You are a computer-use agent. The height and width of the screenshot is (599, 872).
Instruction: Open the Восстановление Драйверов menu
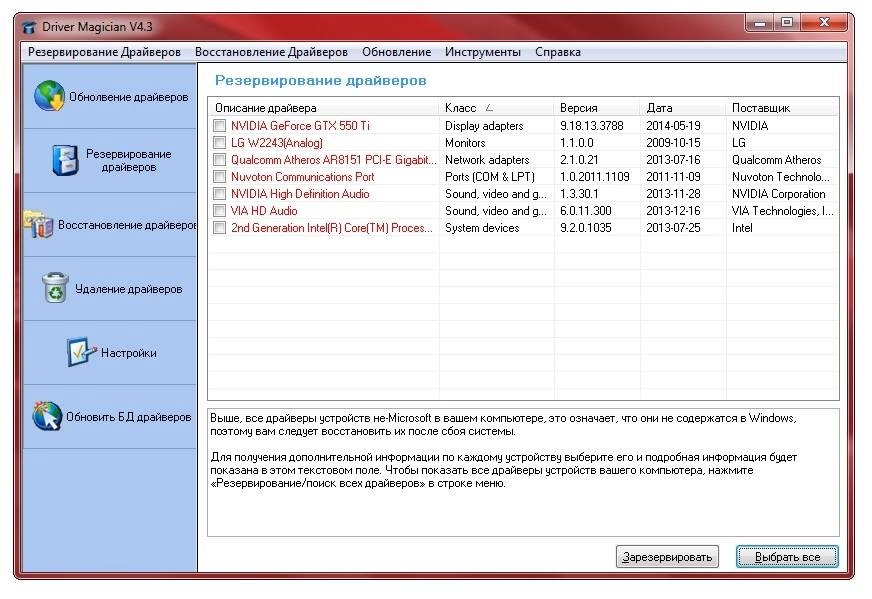tap(271, 52)
